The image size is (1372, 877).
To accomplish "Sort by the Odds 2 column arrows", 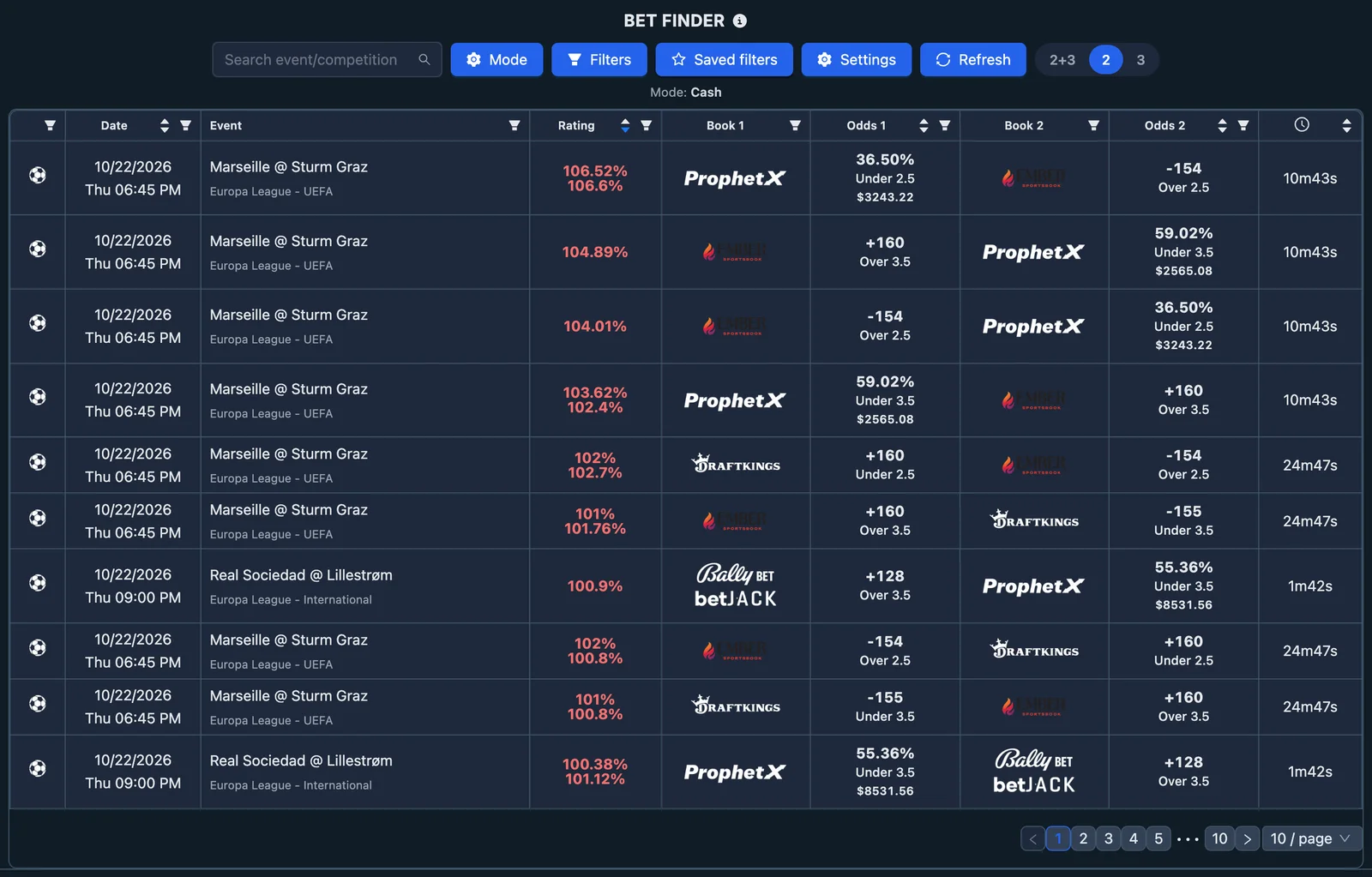I will coord(1222,125).
